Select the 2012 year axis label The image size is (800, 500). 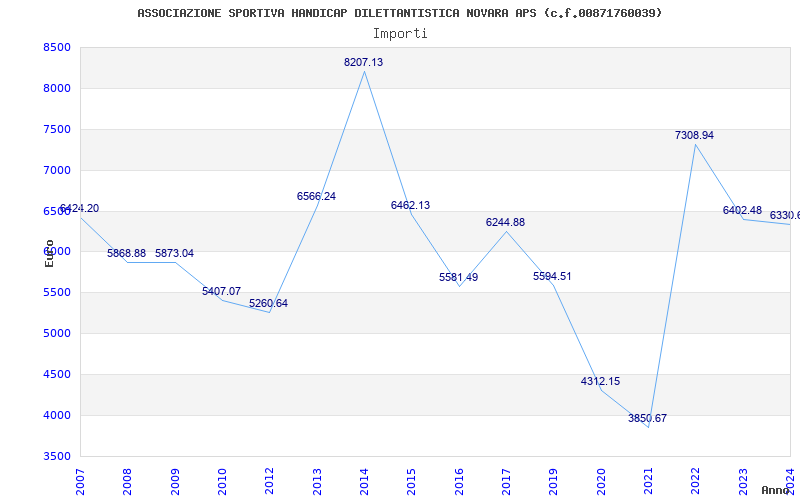point(269,481)
